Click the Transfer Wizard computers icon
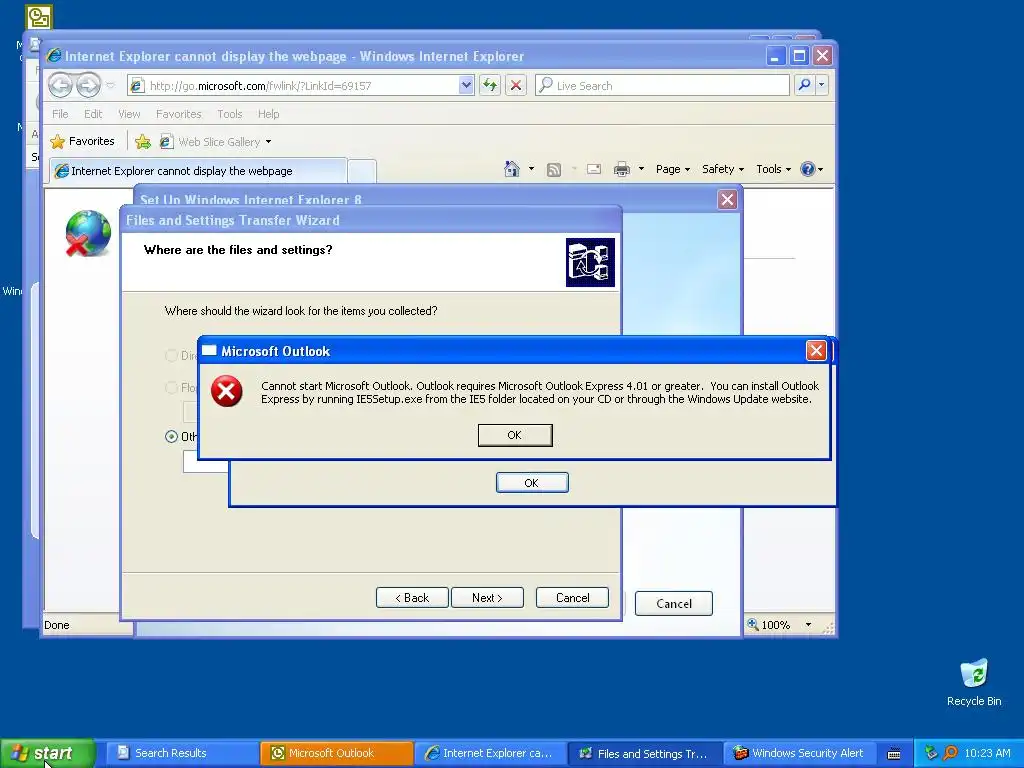Image resolution: width=1024 pixels, height=768 pixels. (x=590, y=262)
